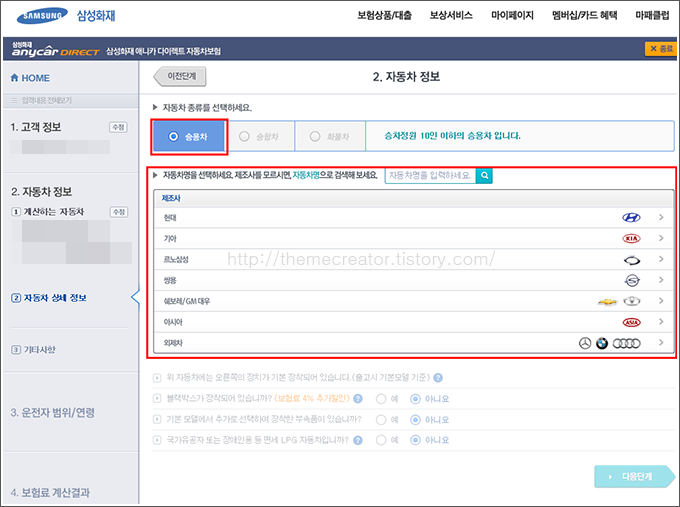Click the Audi rings logo icon
This screenshot has height=507, width=680.
point(626,343)
